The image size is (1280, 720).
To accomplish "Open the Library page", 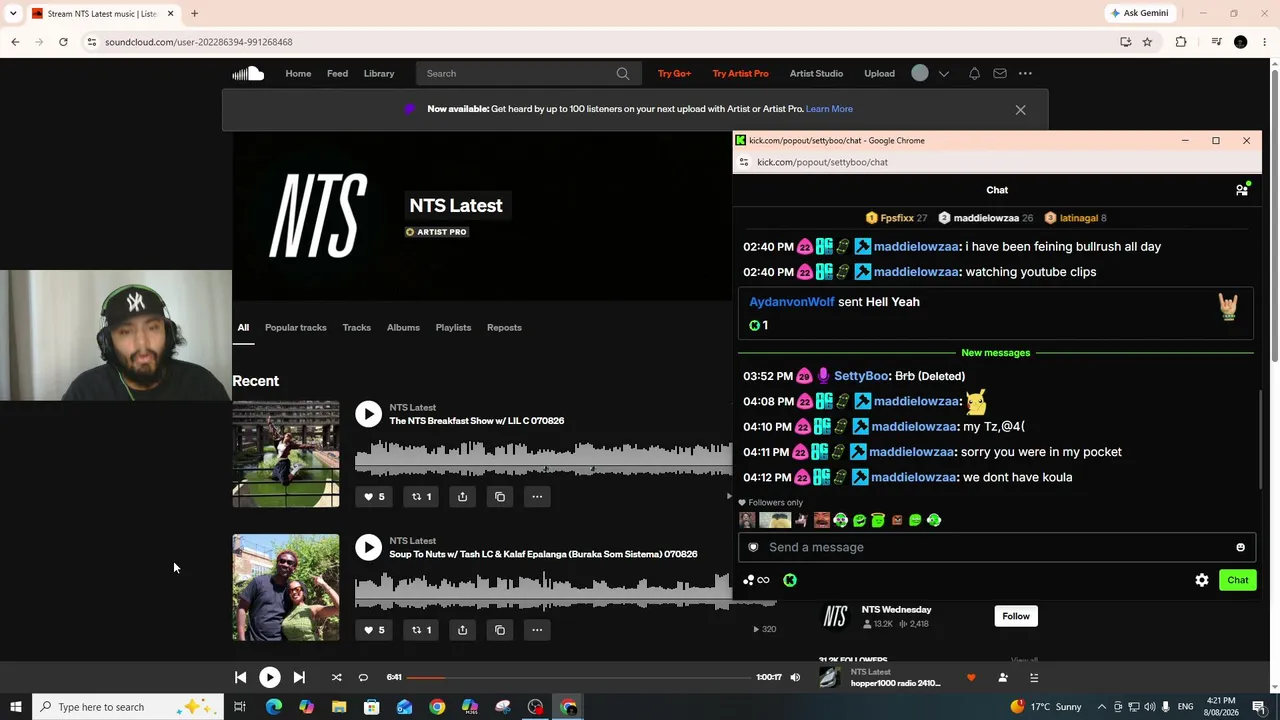I will point(379,73).
